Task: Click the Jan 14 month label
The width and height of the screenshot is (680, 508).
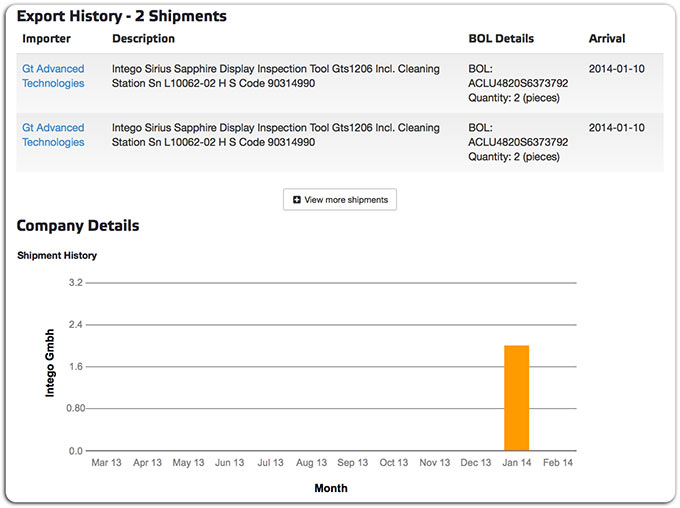Action: (x=517, y=463)
